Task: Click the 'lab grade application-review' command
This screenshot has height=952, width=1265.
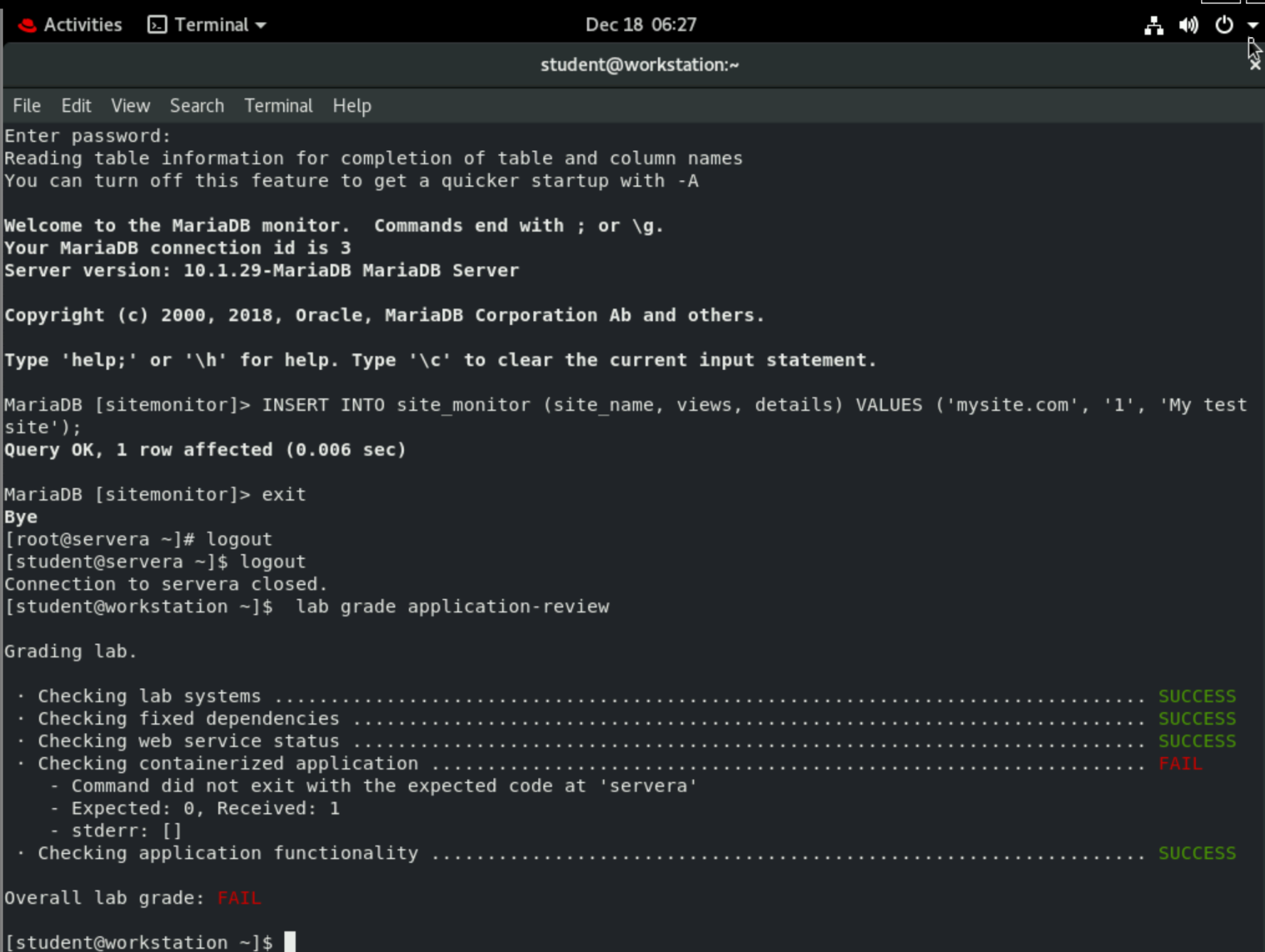Action: click(x=452, y=607)
